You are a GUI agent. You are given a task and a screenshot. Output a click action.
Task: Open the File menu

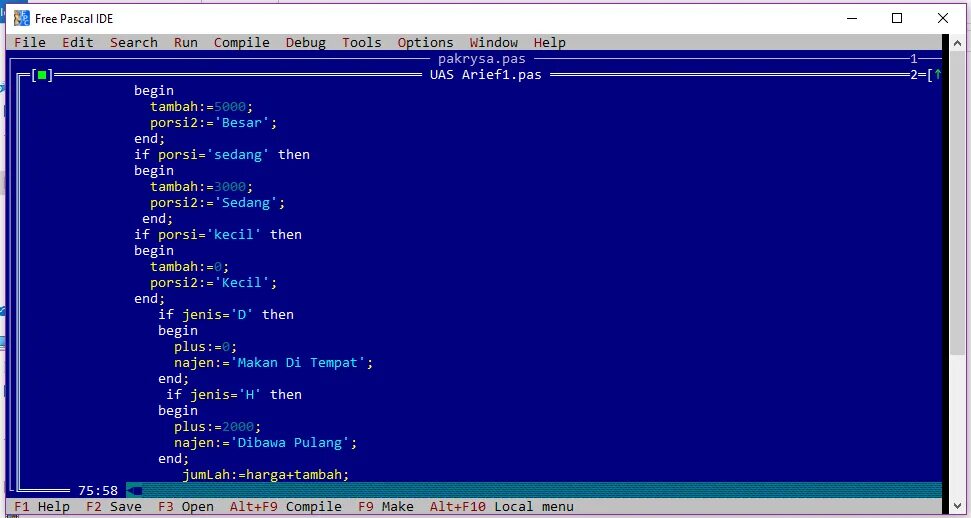(x=30, y=43)
